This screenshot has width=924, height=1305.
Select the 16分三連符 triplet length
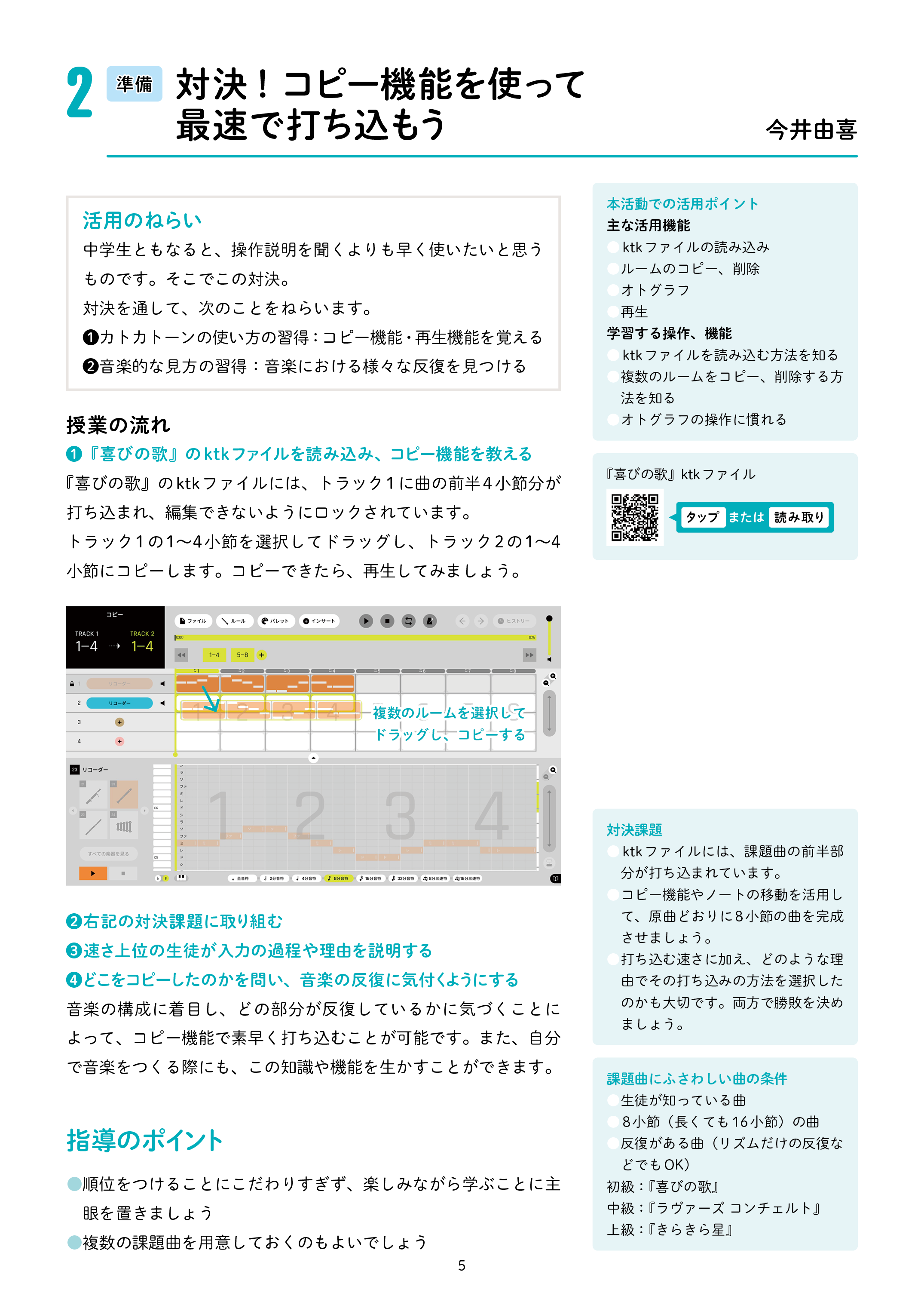coord(468,878)
